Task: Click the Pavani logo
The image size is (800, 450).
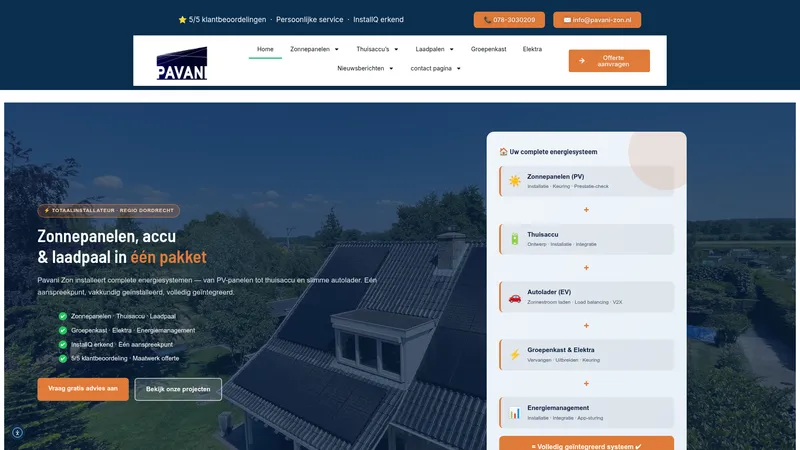Action: pos(182,63)
